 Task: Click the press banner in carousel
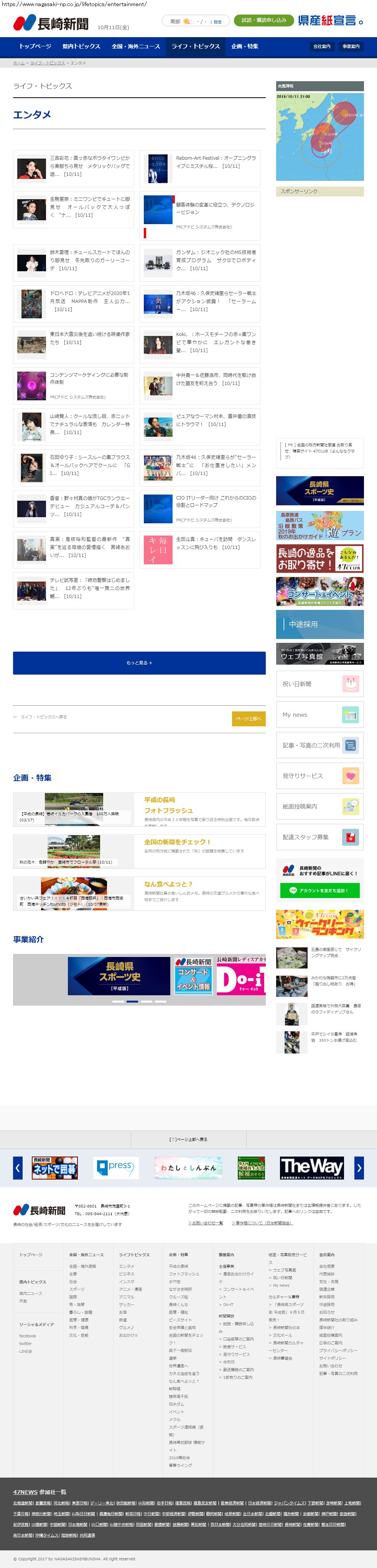coord(116,1168)
